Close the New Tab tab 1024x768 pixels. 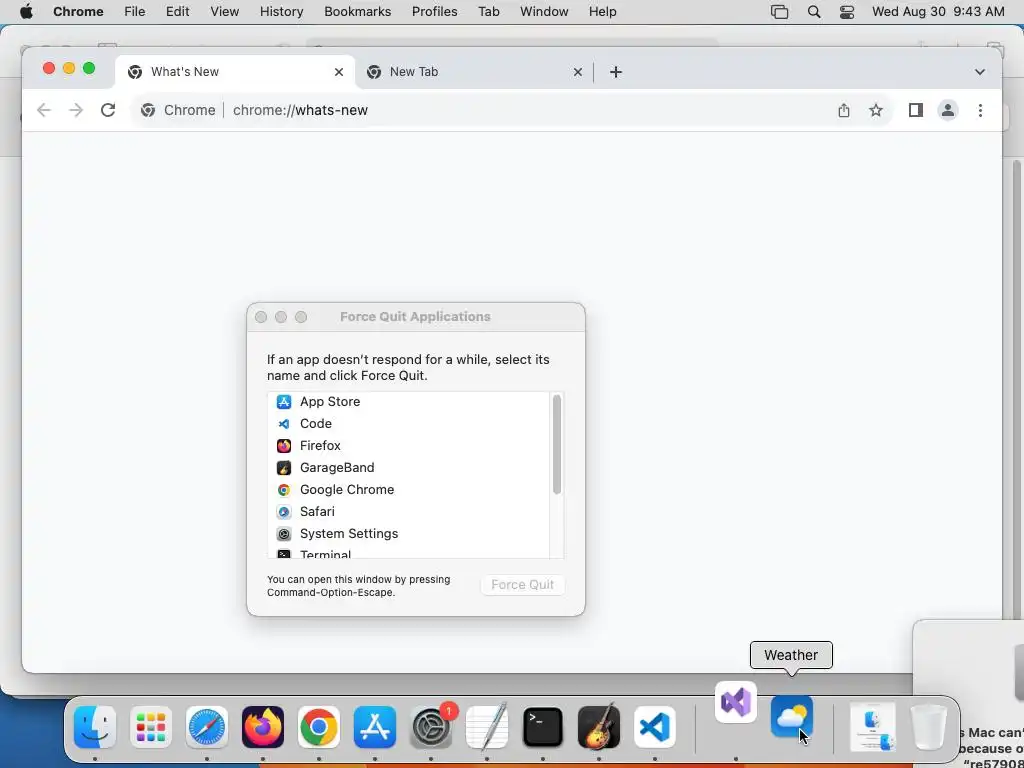(x=577, y=72)
